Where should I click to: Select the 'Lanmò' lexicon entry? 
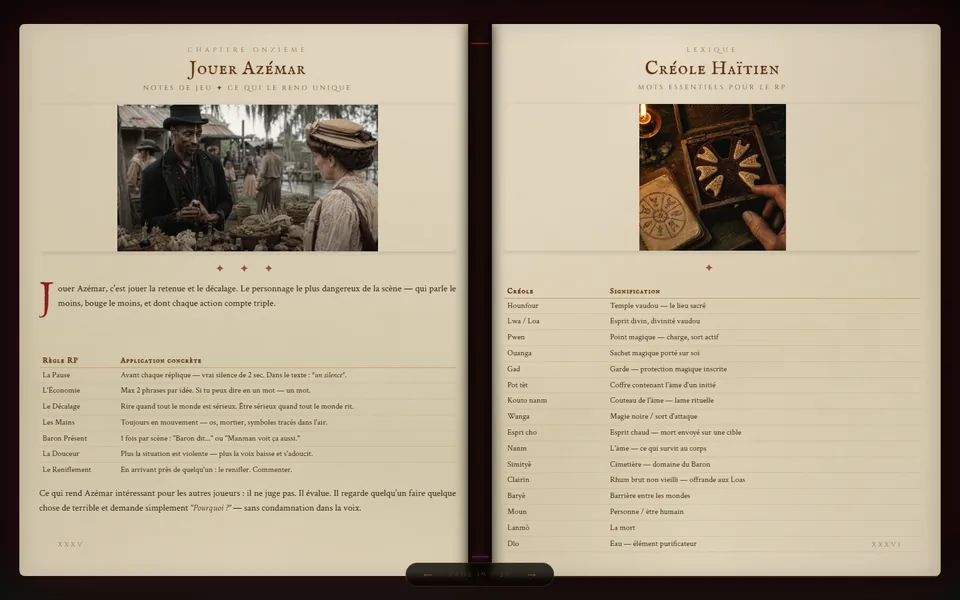click(x=712, y=528)
